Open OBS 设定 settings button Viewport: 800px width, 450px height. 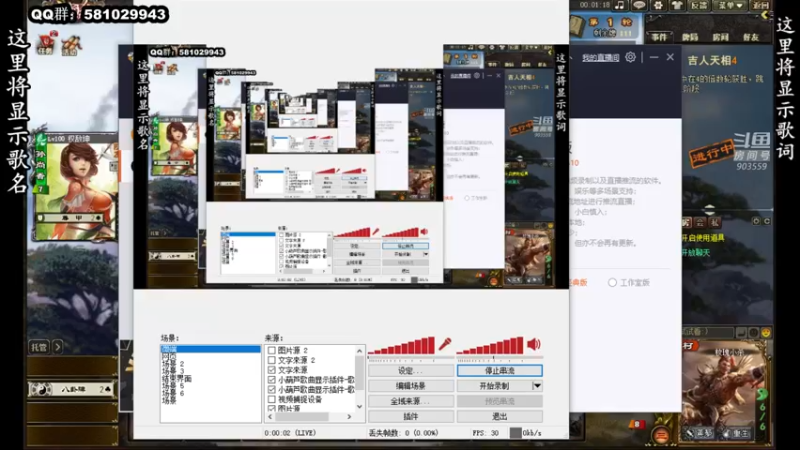411,370
